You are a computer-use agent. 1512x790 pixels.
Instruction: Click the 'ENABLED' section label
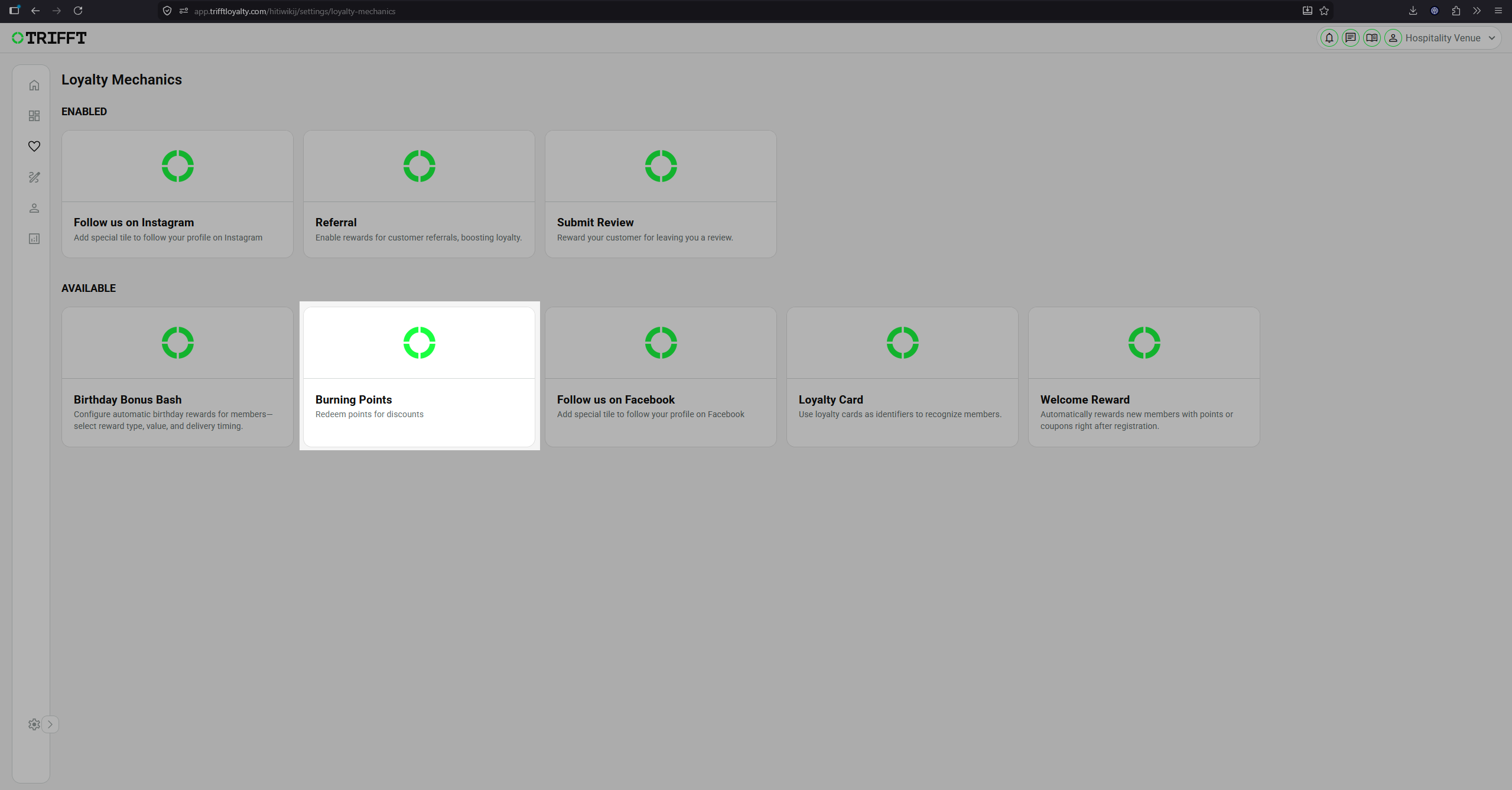(84, 112)
